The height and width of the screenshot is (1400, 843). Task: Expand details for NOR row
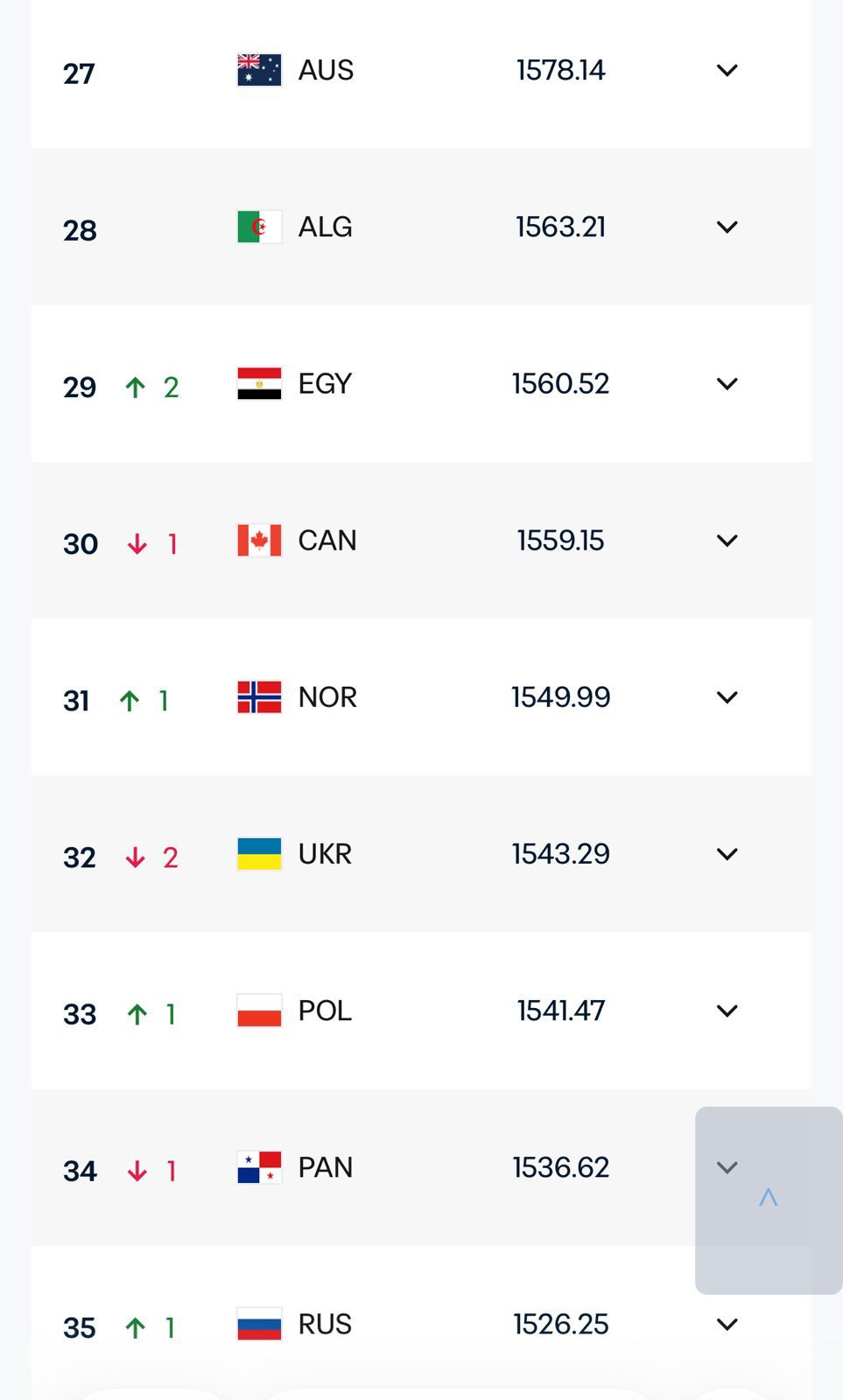(727, 697)
